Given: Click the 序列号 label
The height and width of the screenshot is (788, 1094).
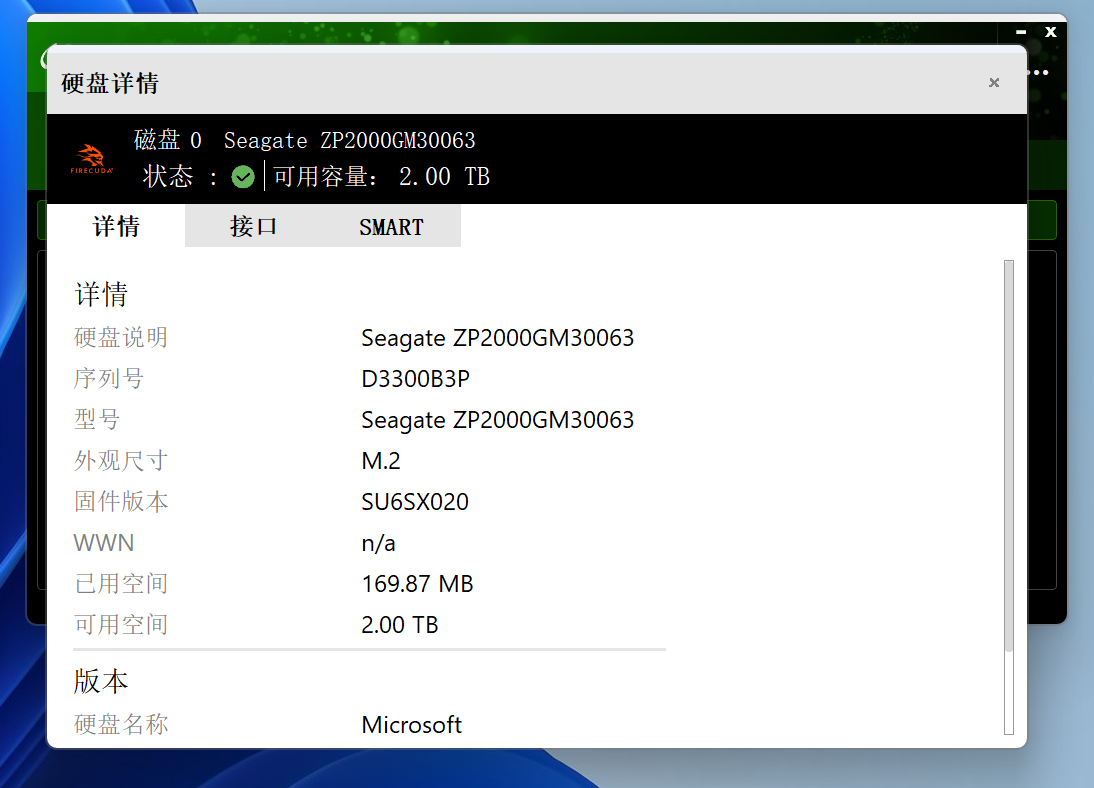Looking at the screenshot, I should click(x=109, y=379).
